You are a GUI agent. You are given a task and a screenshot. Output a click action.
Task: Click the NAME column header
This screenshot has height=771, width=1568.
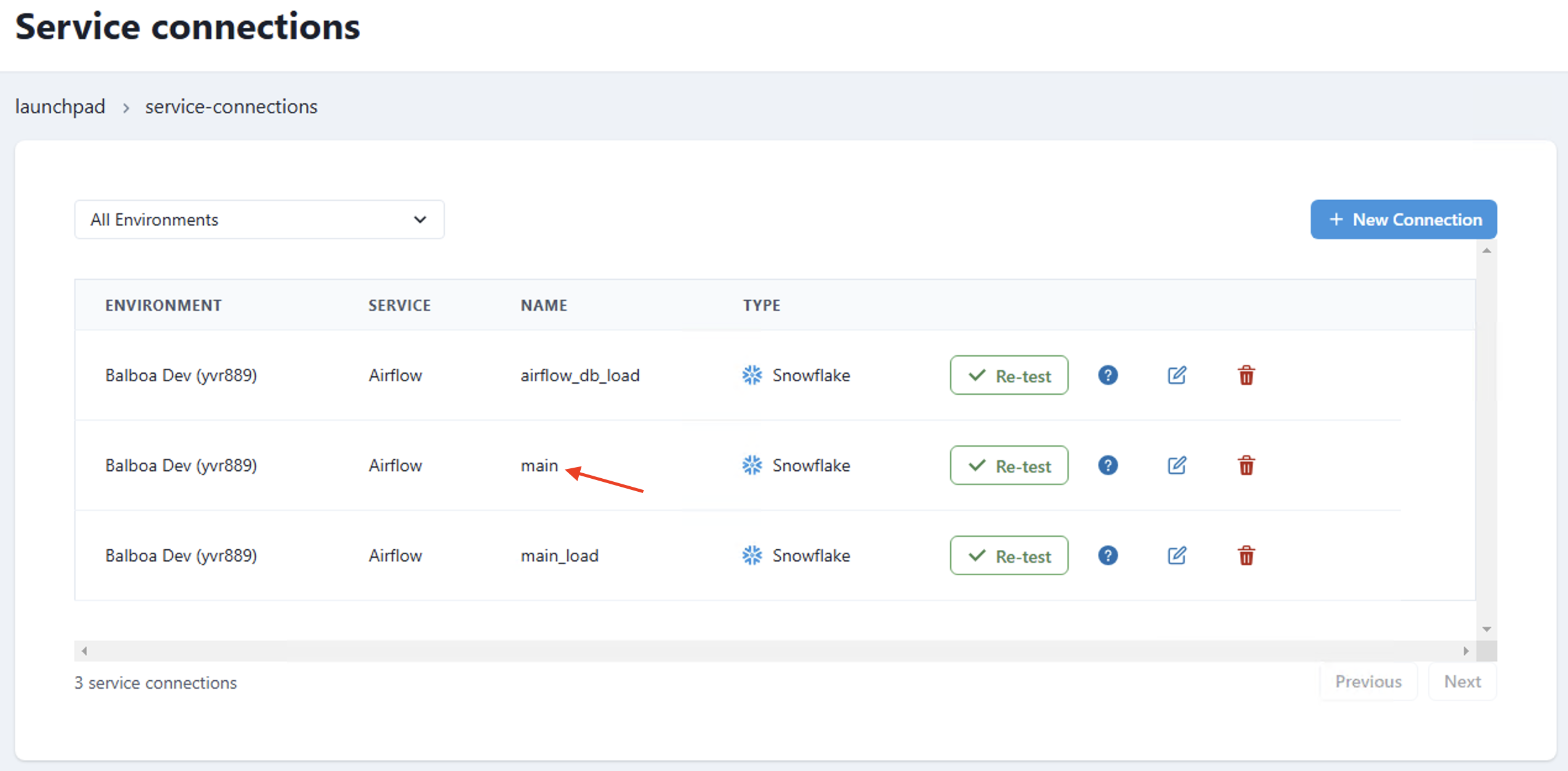click(x=544, y=305)
